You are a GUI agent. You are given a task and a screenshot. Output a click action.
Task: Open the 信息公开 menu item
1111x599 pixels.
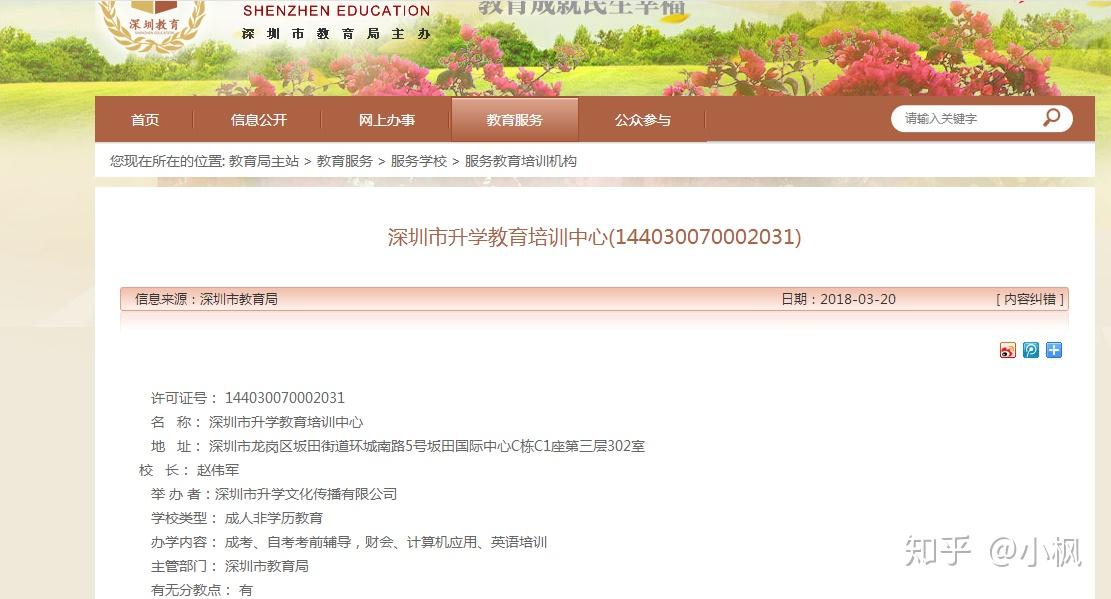coord(257,120)
